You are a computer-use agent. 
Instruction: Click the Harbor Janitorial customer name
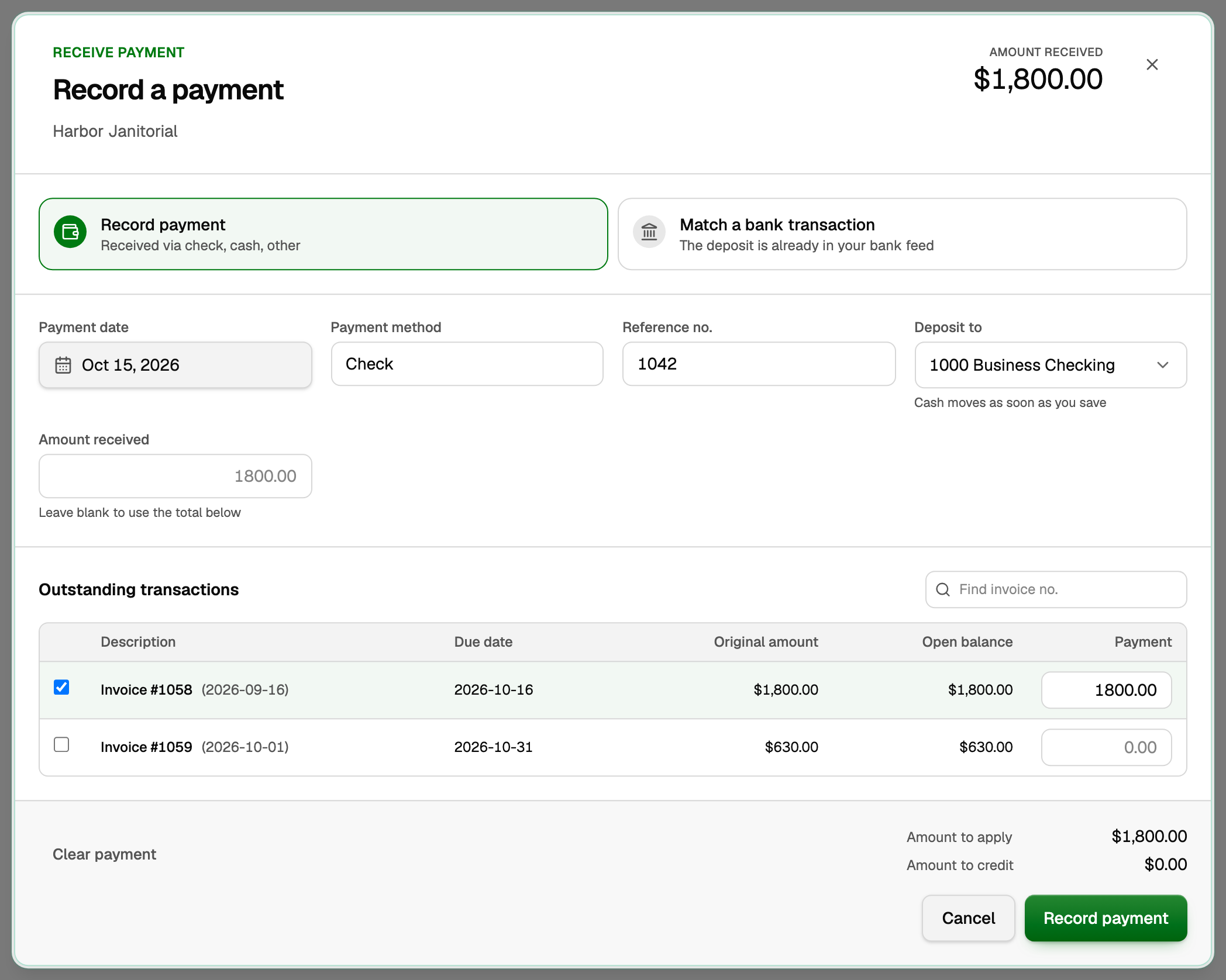[x=115, y=131]
